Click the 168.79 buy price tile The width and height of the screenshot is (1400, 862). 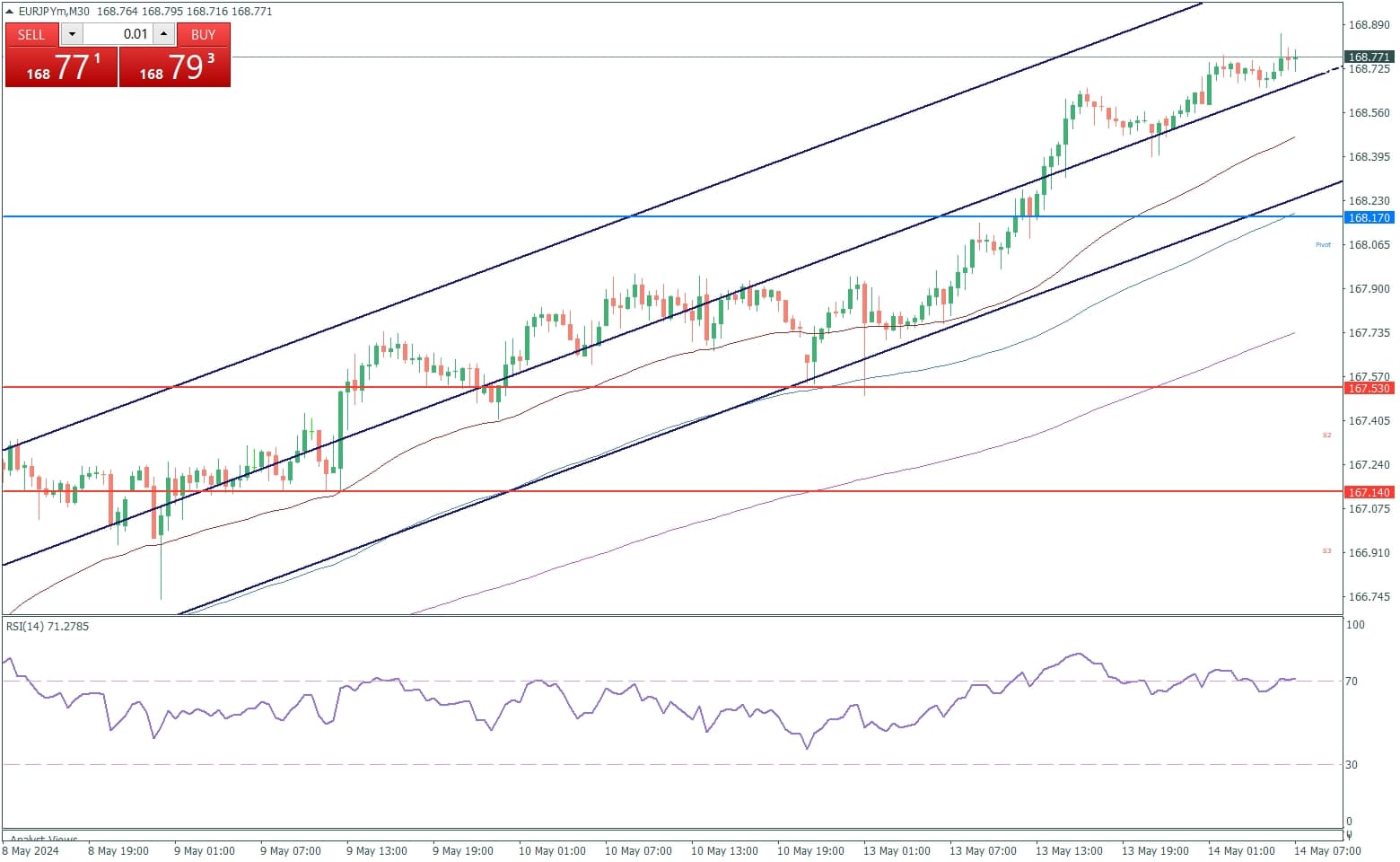[x=175, y=67]
